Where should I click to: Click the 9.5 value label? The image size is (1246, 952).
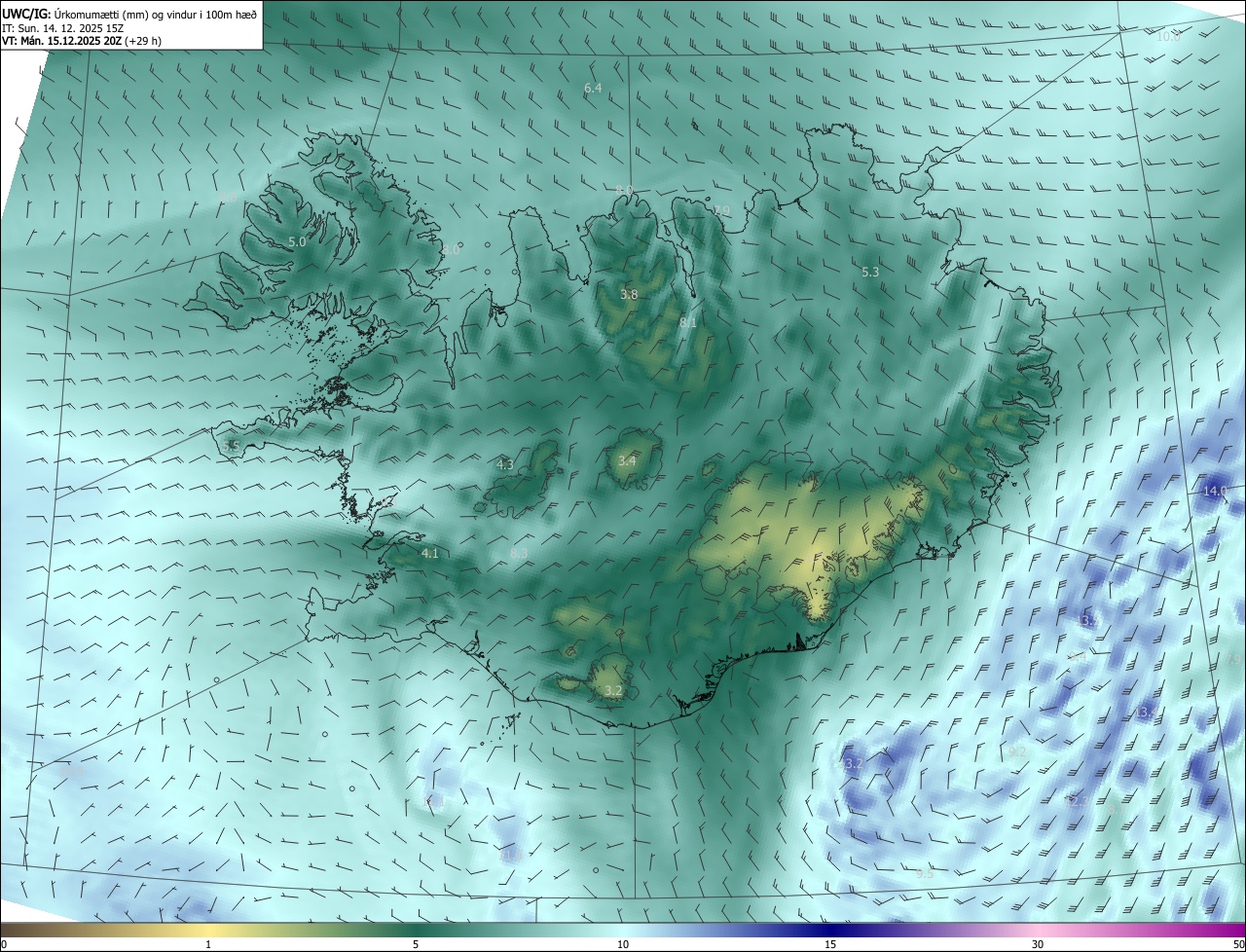[x=925, y=874]
